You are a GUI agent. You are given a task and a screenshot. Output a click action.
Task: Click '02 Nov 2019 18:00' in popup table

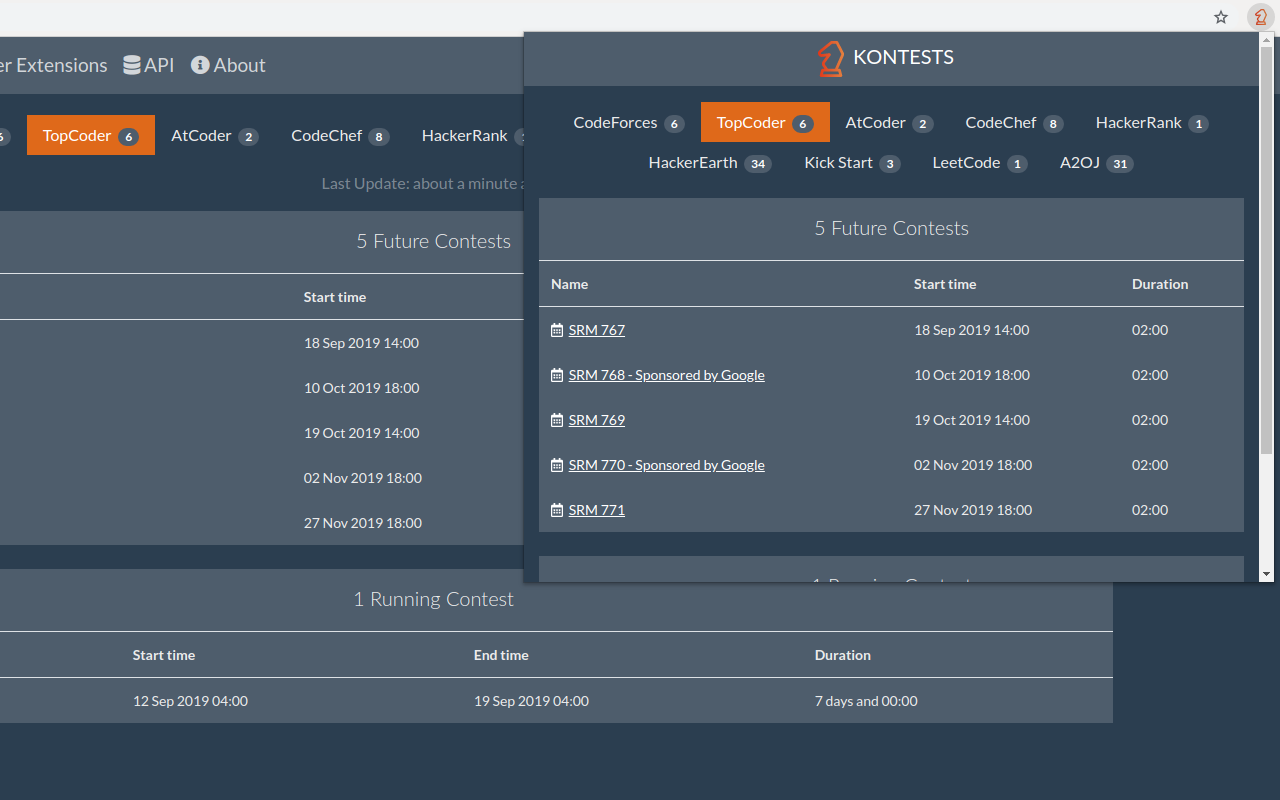click(973, 465)
